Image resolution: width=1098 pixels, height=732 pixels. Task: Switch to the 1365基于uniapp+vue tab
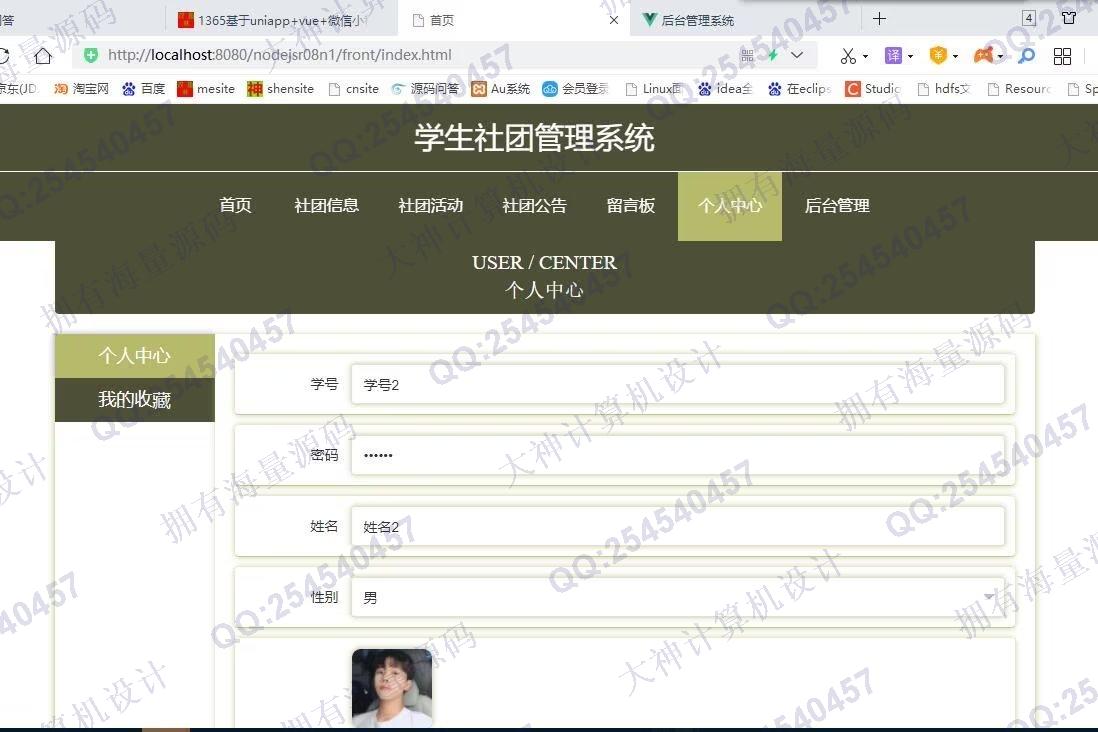click(280, 20)
